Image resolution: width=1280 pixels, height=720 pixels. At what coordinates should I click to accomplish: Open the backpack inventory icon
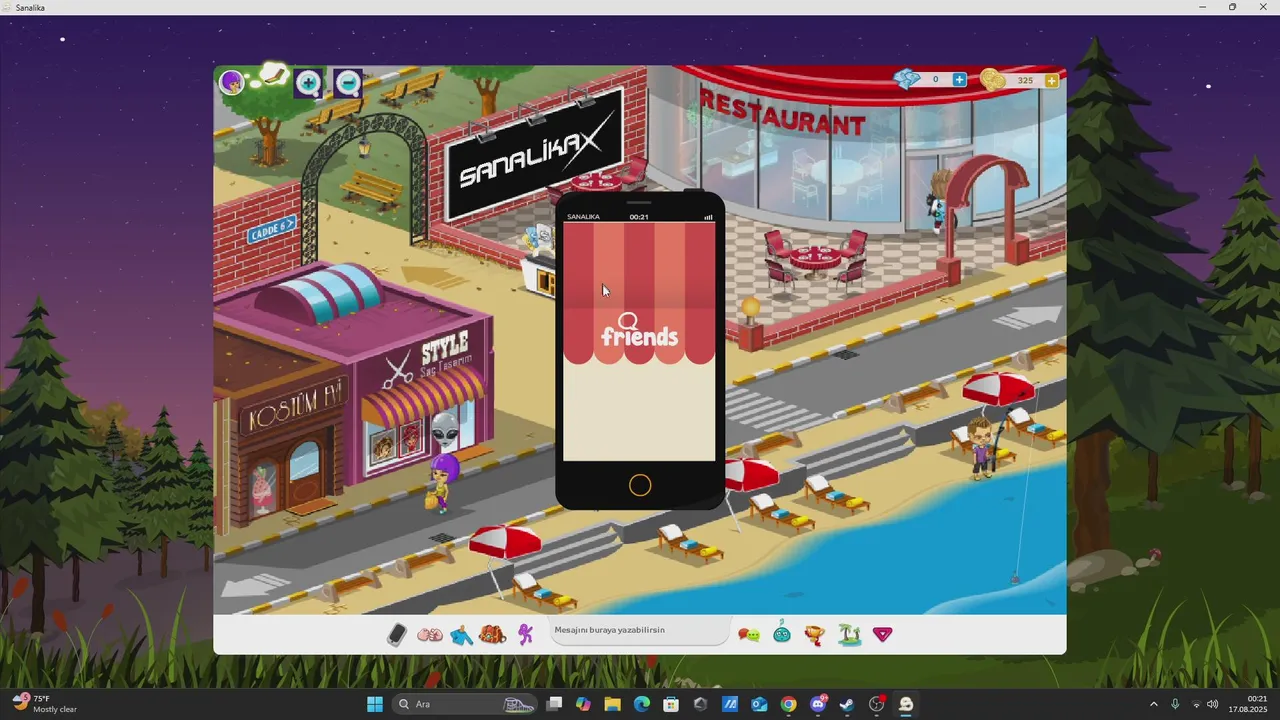click(x=493, y=634)
